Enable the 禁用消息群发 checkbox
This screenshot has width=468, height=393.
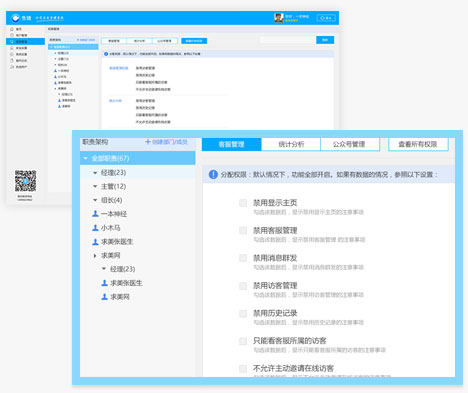point(243,258)
